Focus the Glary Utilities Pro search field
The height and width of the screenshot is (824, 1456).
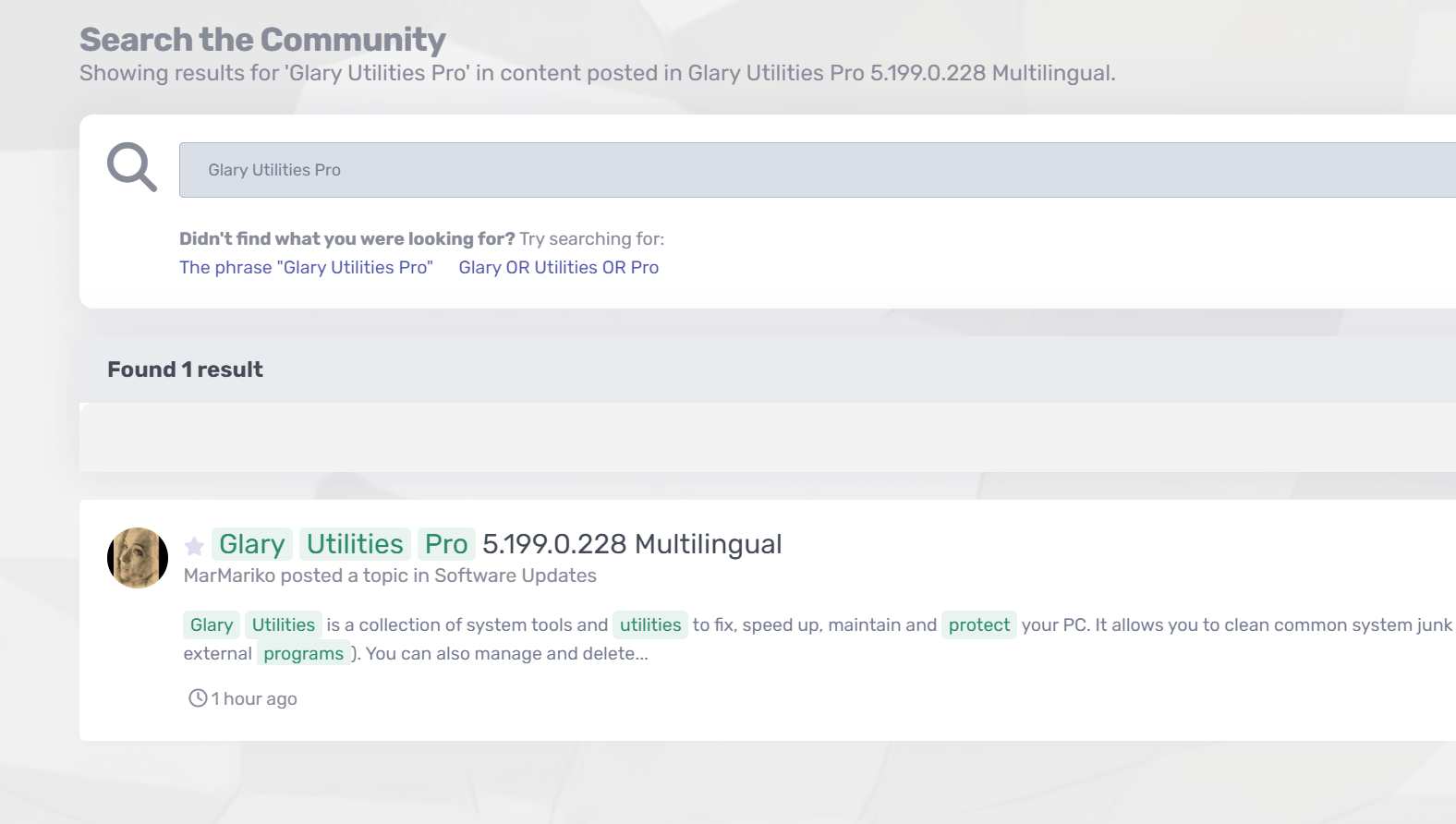[818, 170]
